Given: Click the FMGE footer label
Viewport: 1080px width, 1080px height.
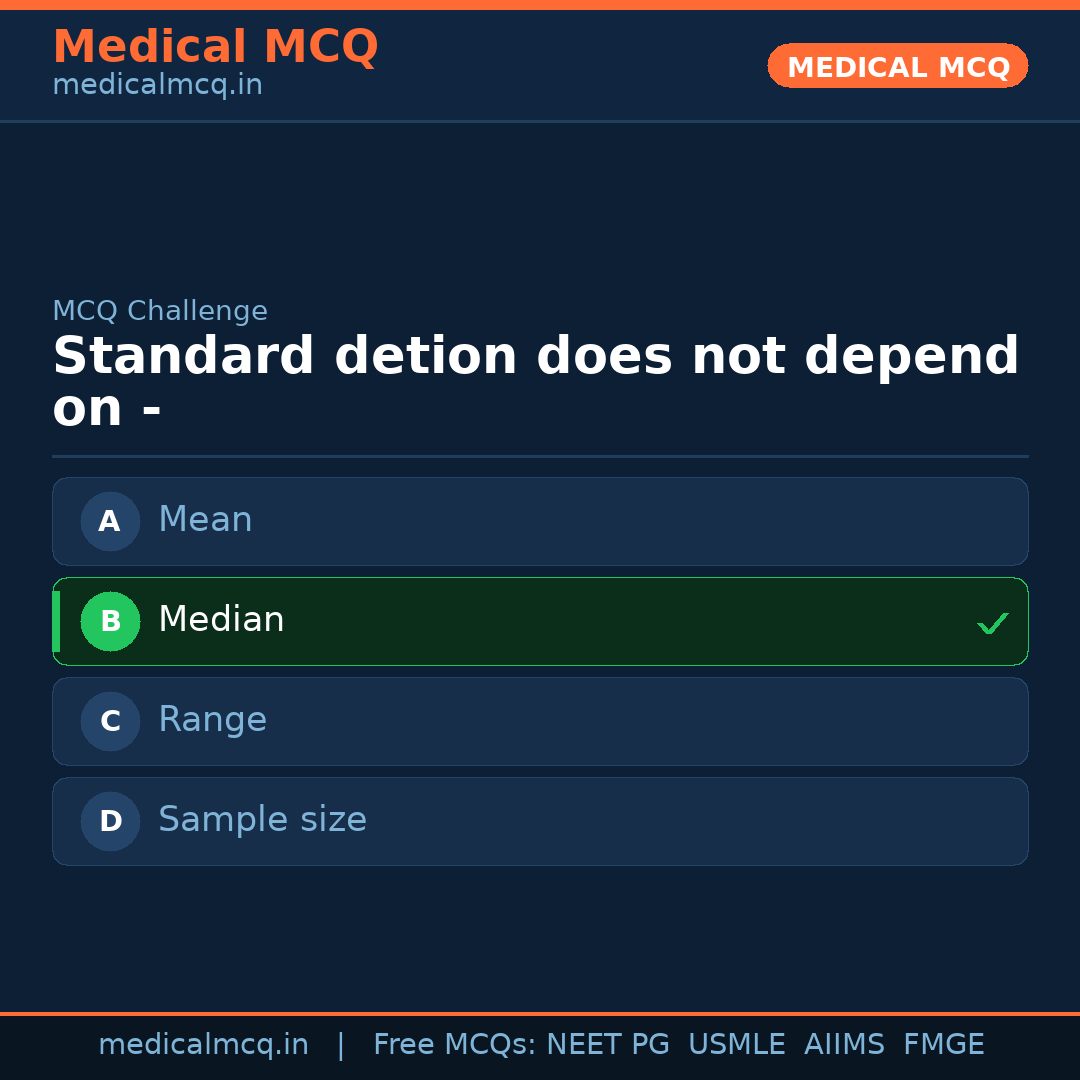Looking at the screenshot, I should click(943, 1044).
